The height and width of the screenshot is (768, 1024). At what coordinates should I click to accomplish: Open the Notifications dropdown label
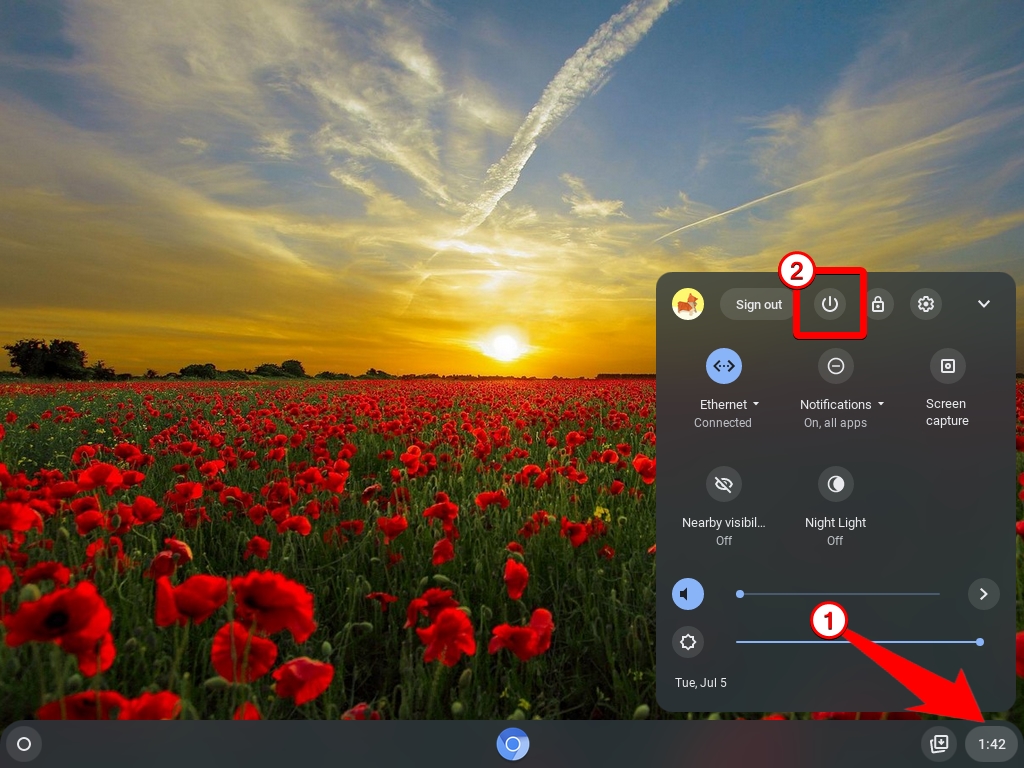[841, 404]
